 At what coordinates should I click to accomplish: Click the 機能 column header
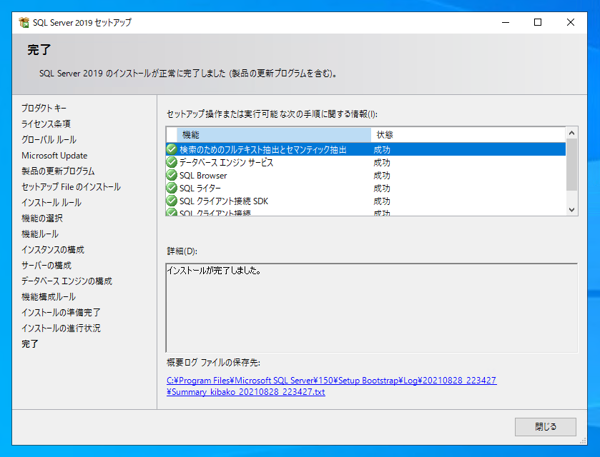pos(274,135)
